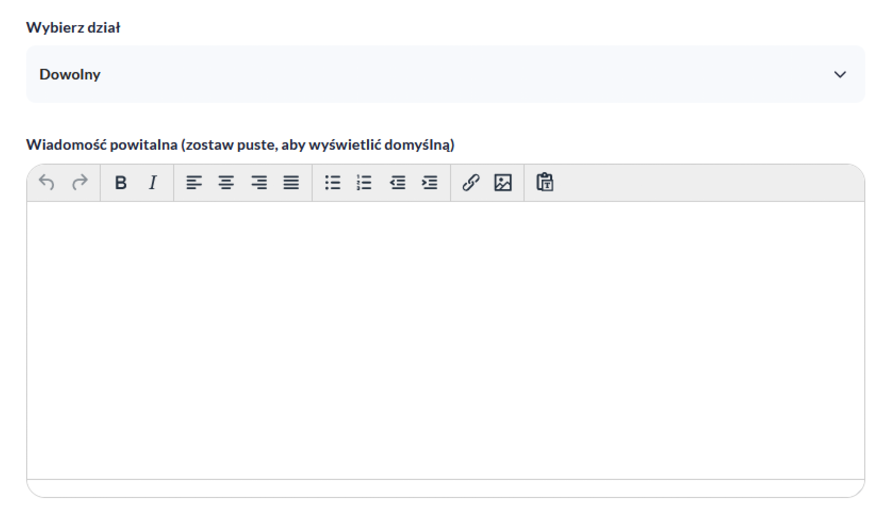Toggle paste as plain text
Image resolution: width=894 pixels, height=508 pixels.
(x=545, y=183)
